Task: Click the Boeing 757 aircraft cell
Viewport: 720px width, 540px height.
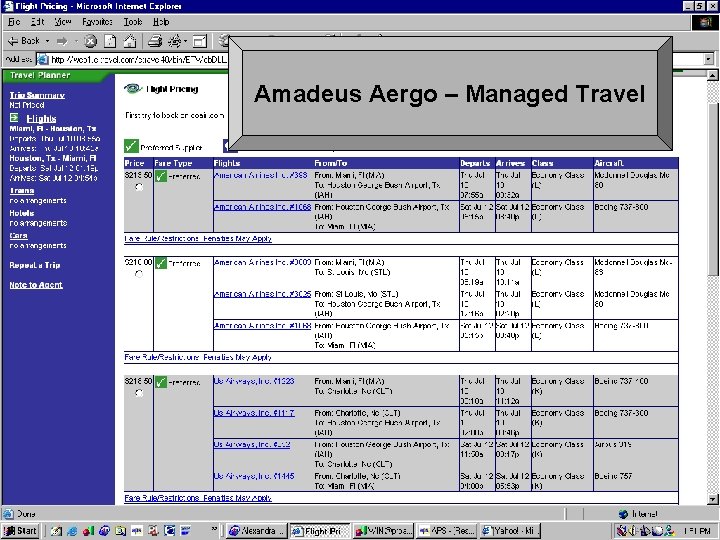Action: point(636,481)
